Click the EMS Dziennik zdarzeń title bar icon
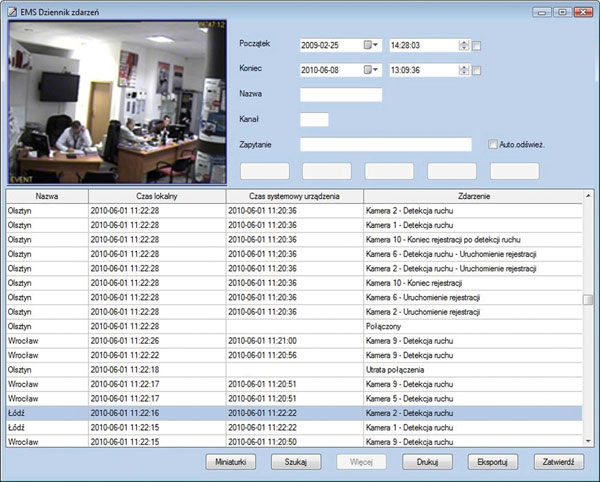Viewport: 600px width, 482px height. pyautogui.click(x=12, y=12)
